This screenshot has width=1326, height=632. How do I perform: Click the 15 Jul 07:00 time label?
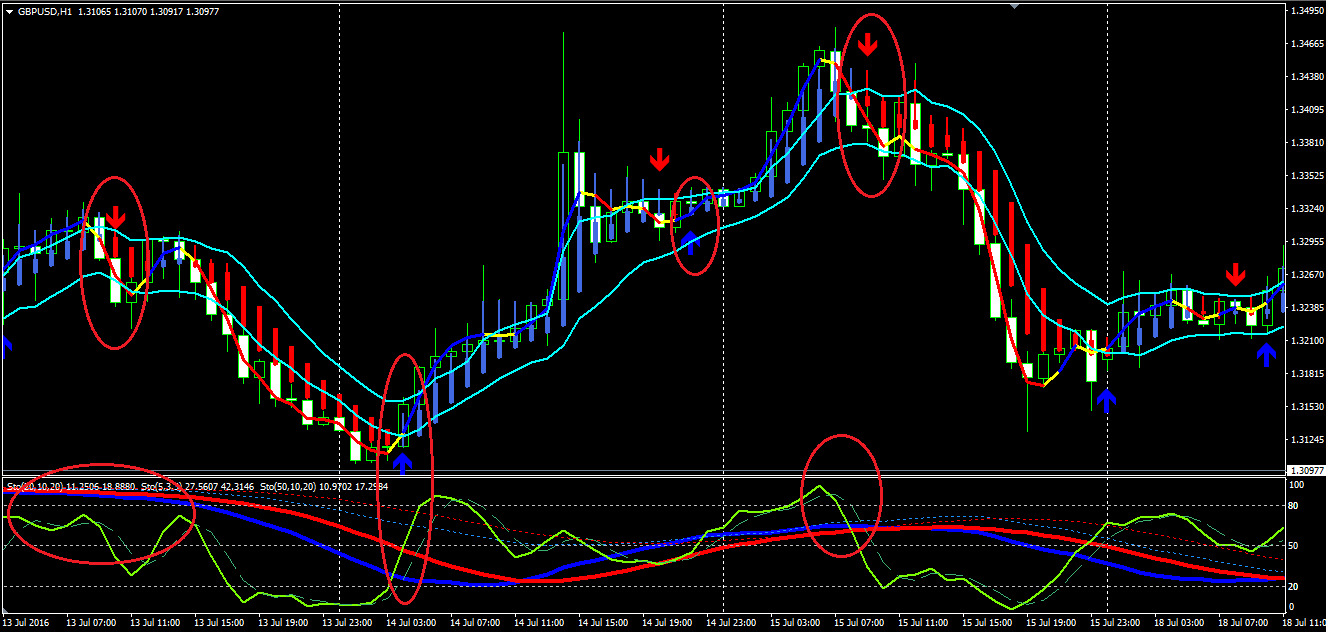(860, 623)
